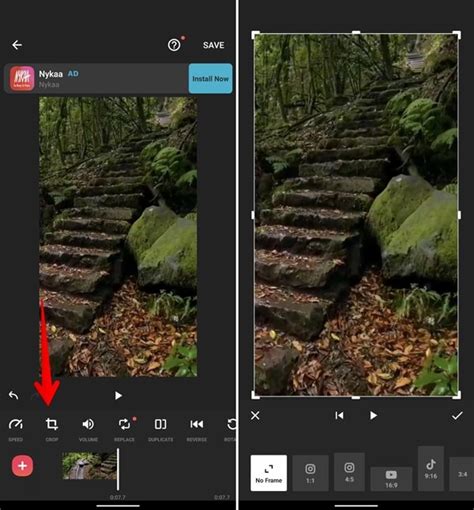Select the Duplicate tool
This screenshot has height=510, width=474.
click(160, 429)
